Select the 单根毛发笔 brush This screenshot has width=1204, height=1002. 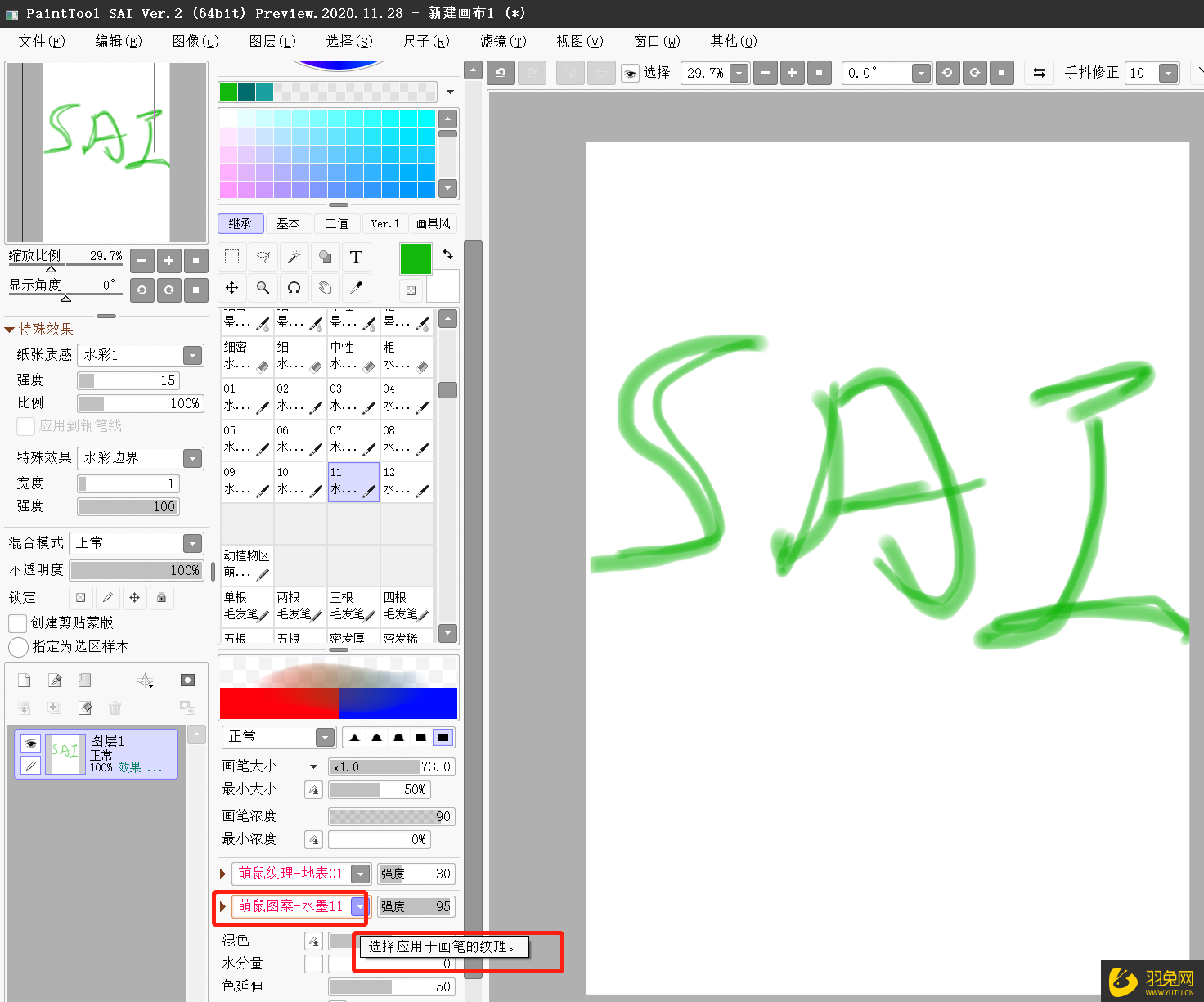pyautogui.click(x=245, y=607)
